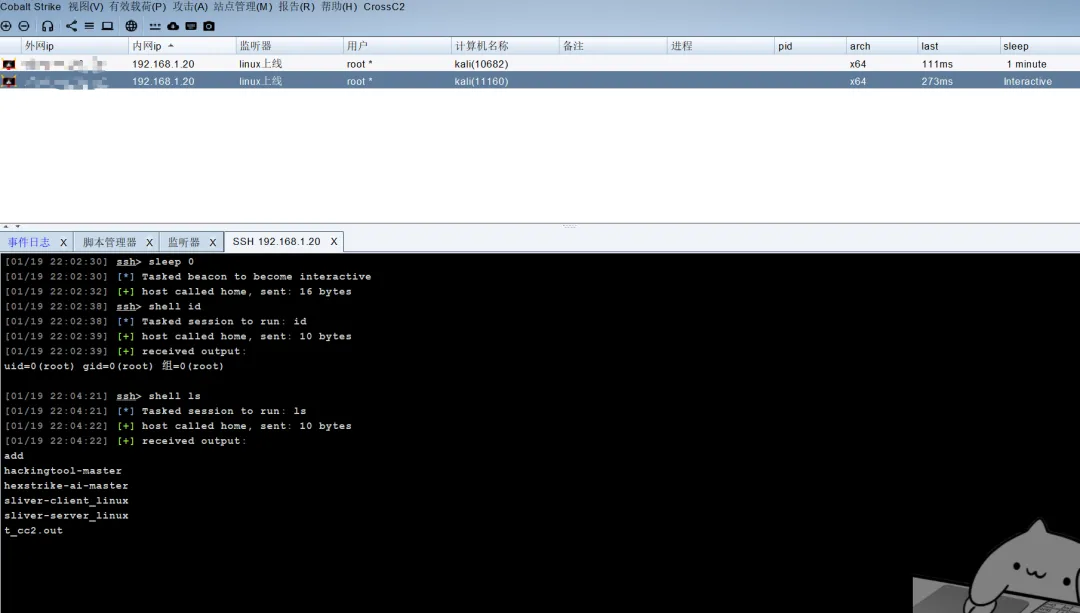Click the disconnect minus circle icon
The image size is (1080, 613).
point(24,26)
